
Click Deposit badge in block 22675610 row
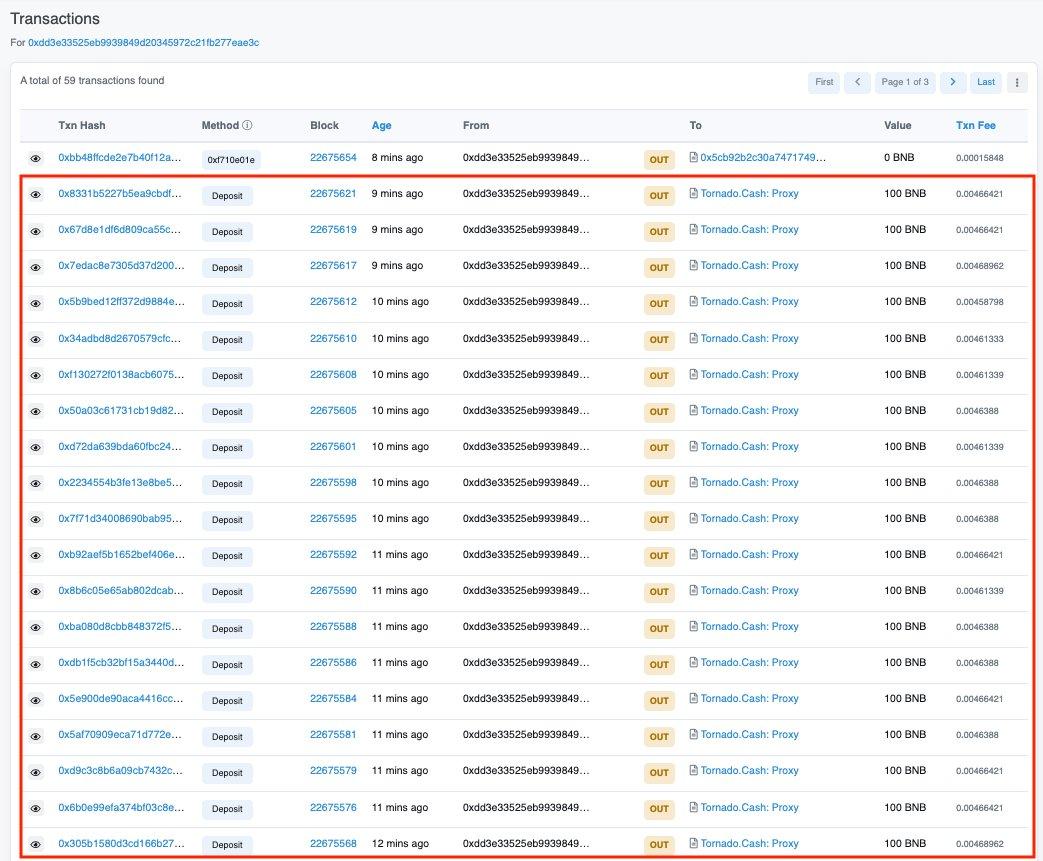coord(227,340)
